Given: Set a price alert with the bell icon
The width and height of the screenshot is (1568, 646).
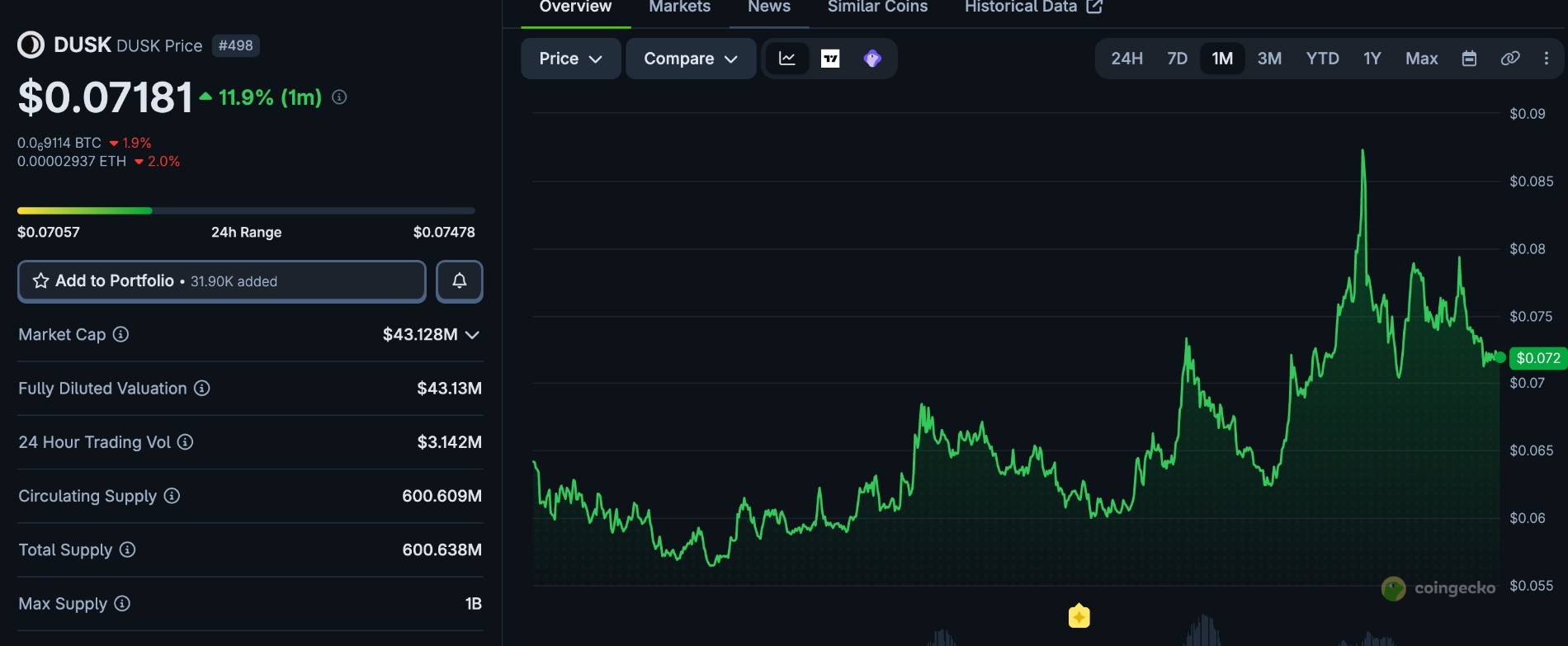Looking at the screenshot, I should point(460,281).
